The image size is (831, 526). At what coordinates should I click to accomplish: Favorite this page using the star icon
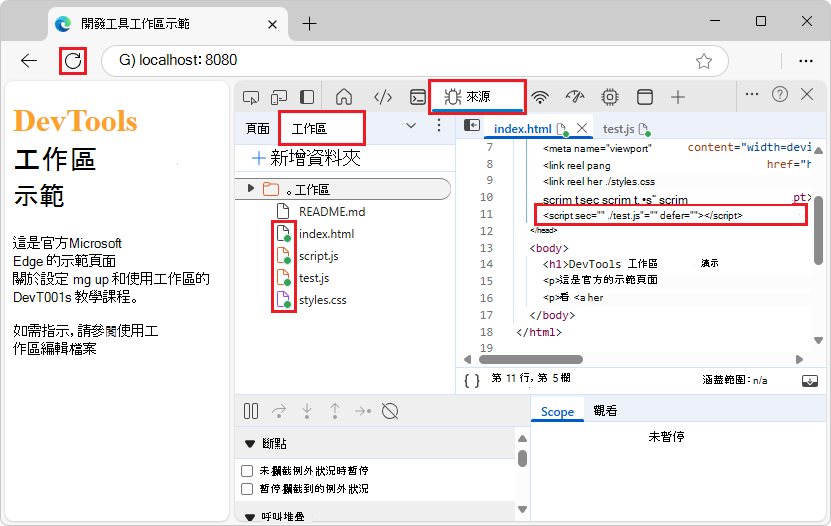point(704,61)
